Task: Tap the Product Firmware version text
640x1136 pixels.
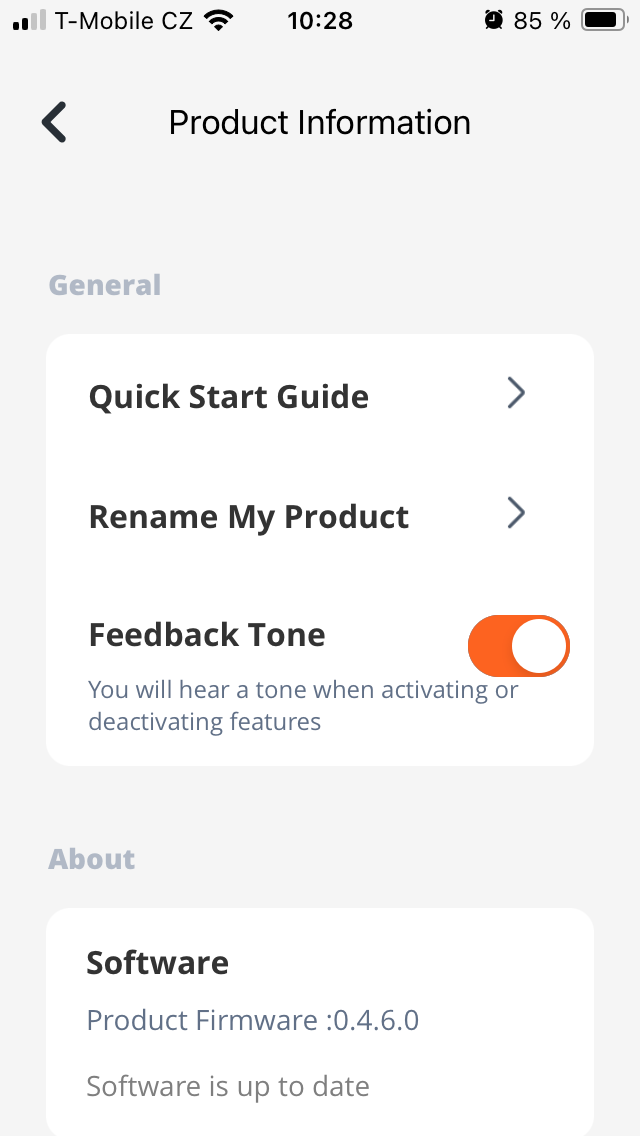Action: (253, 1020)
